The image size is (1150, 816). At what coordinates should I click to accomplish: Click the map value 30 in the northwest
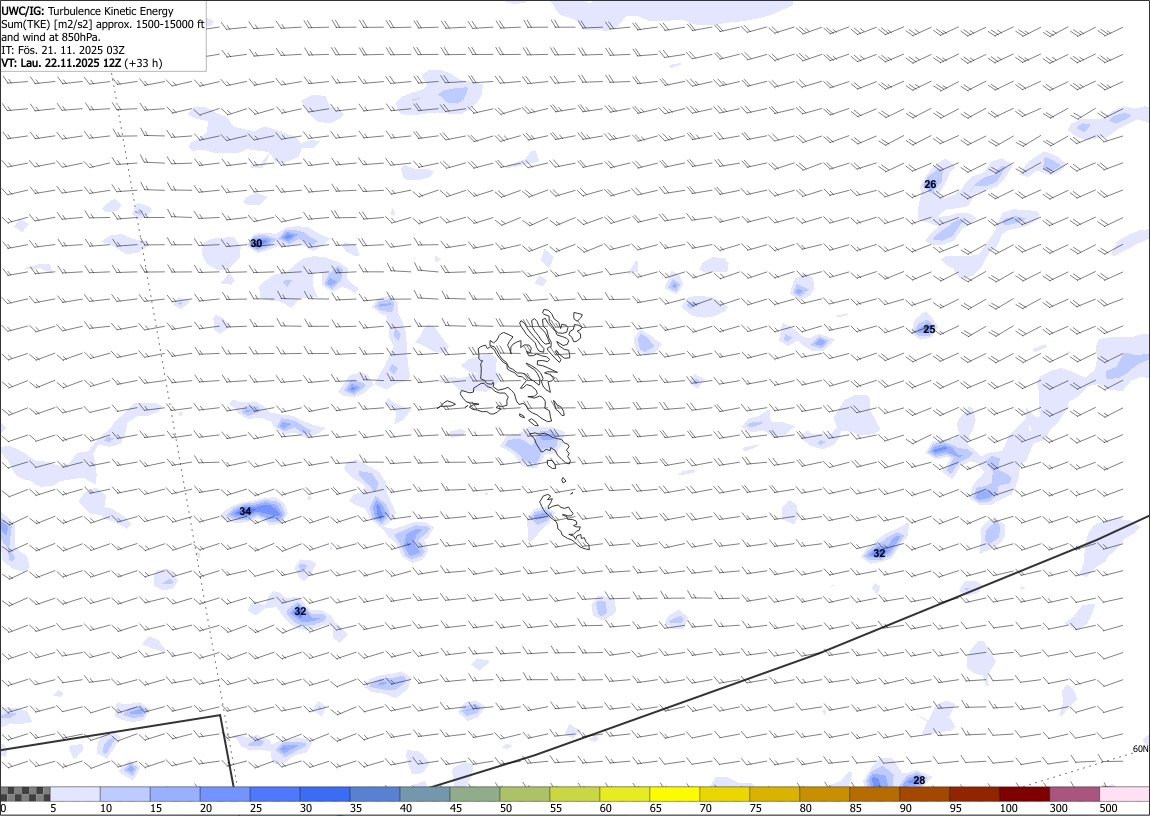click(x=256, y=243)
